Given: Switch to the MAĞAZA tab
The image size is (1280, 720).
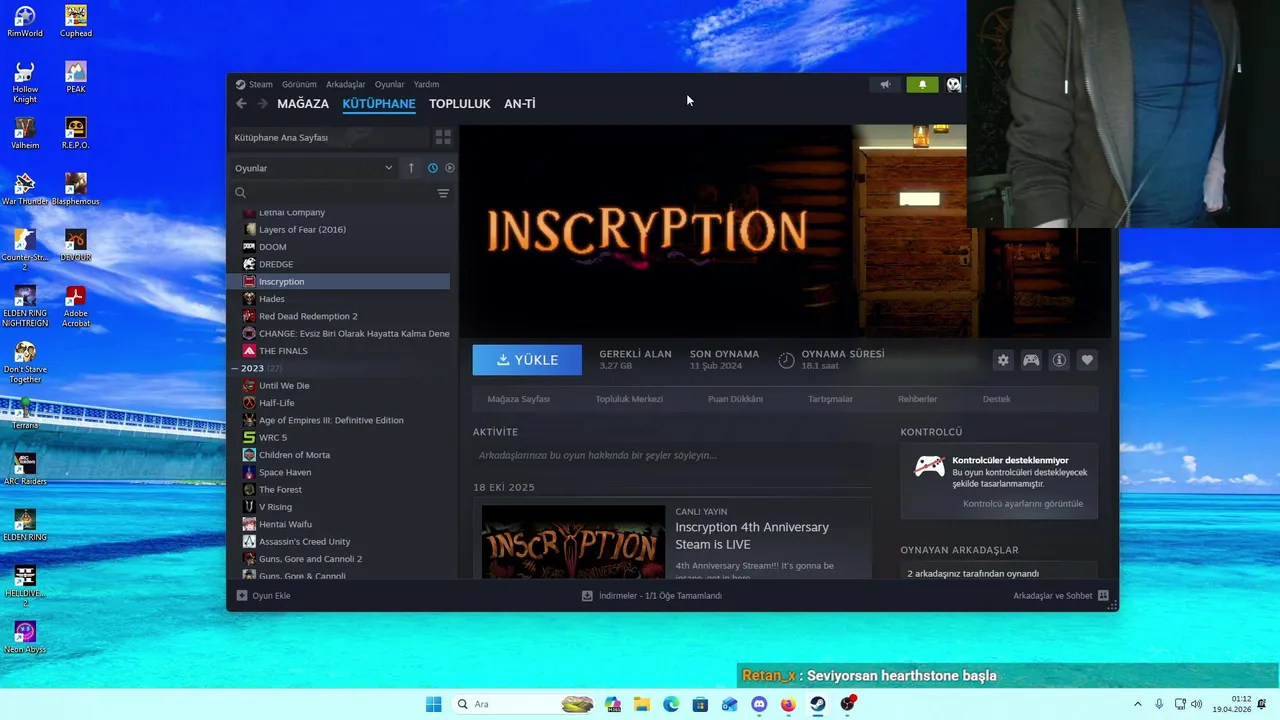Looking at the screenshot, I should (x=303, y=104).
